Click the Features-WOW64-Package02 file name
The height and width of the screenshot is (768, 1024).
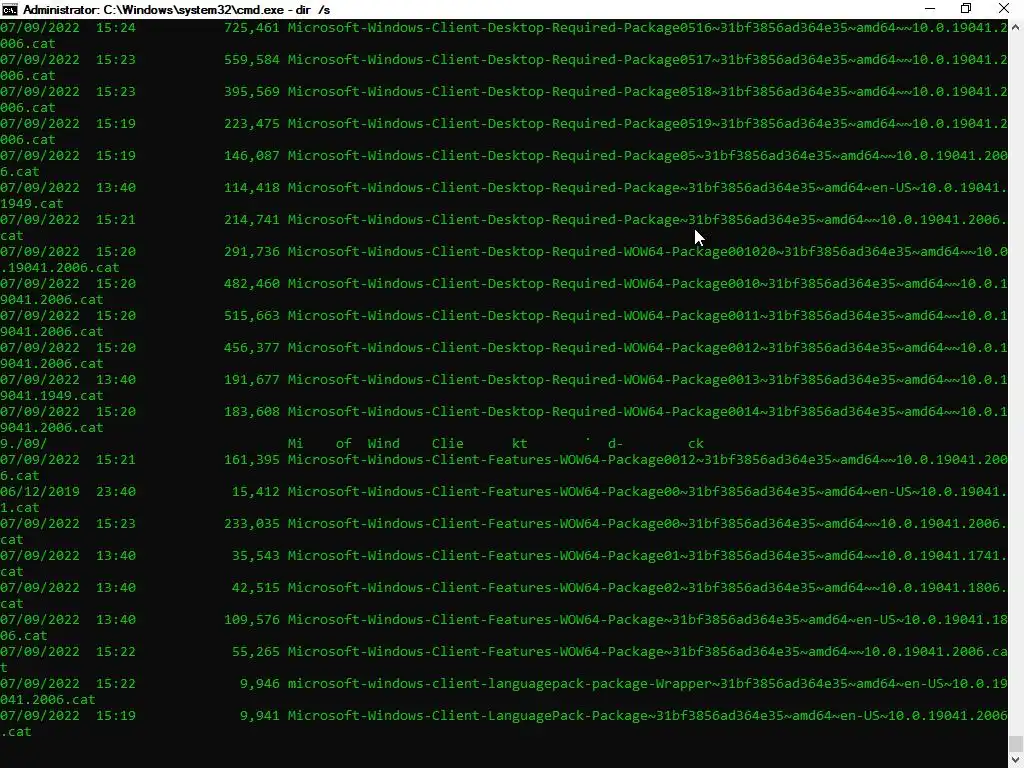[647, 588]
